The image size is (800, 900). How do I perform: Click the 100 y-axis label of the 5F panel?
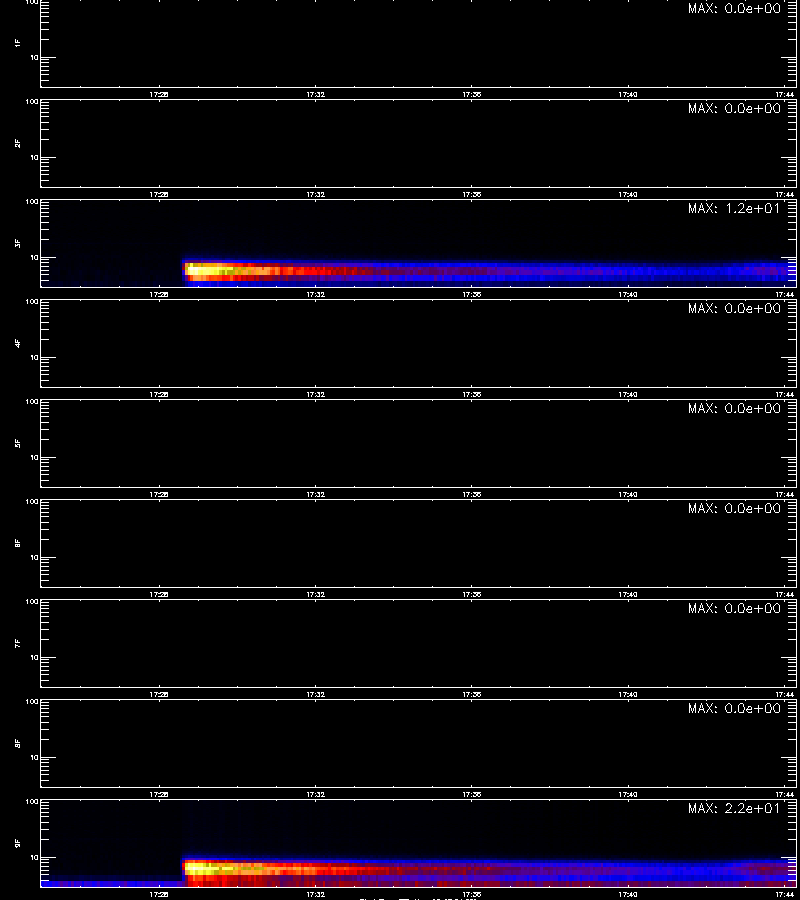[32, 401]
